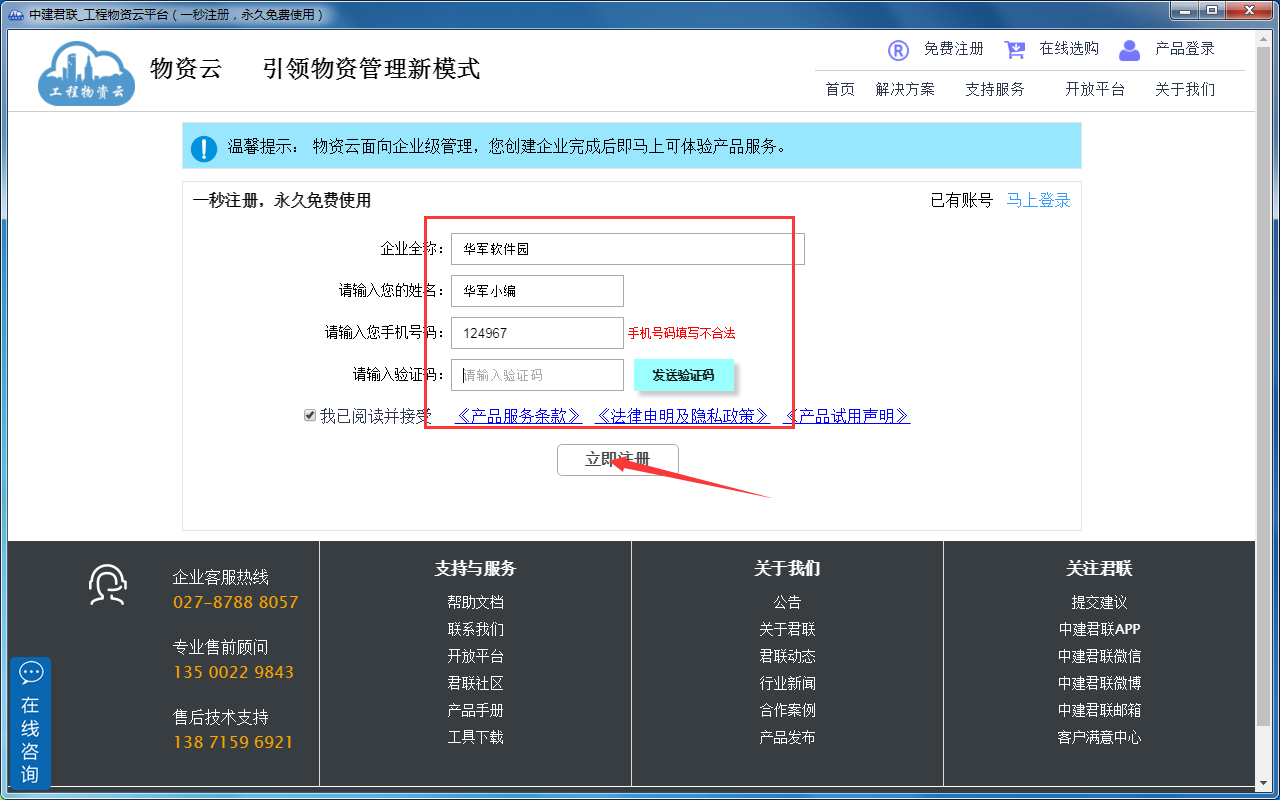Open the 在线咨询 chat widget
The image size is (1280, 800).
click(x=30, y=723)
